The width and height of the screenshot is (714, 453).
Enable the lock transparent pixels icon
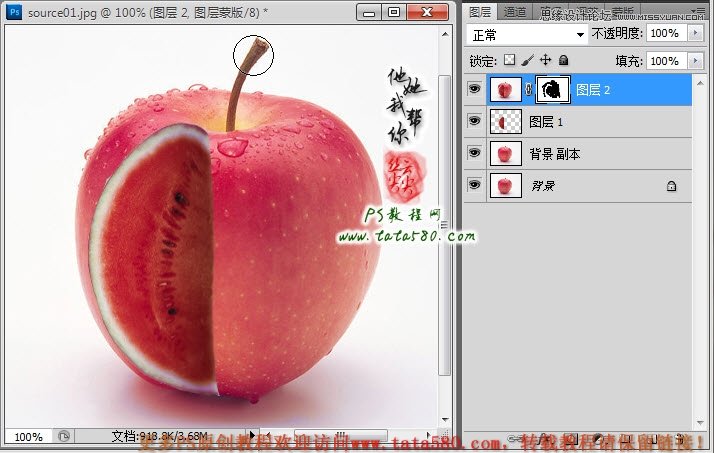tap(510, 60)
